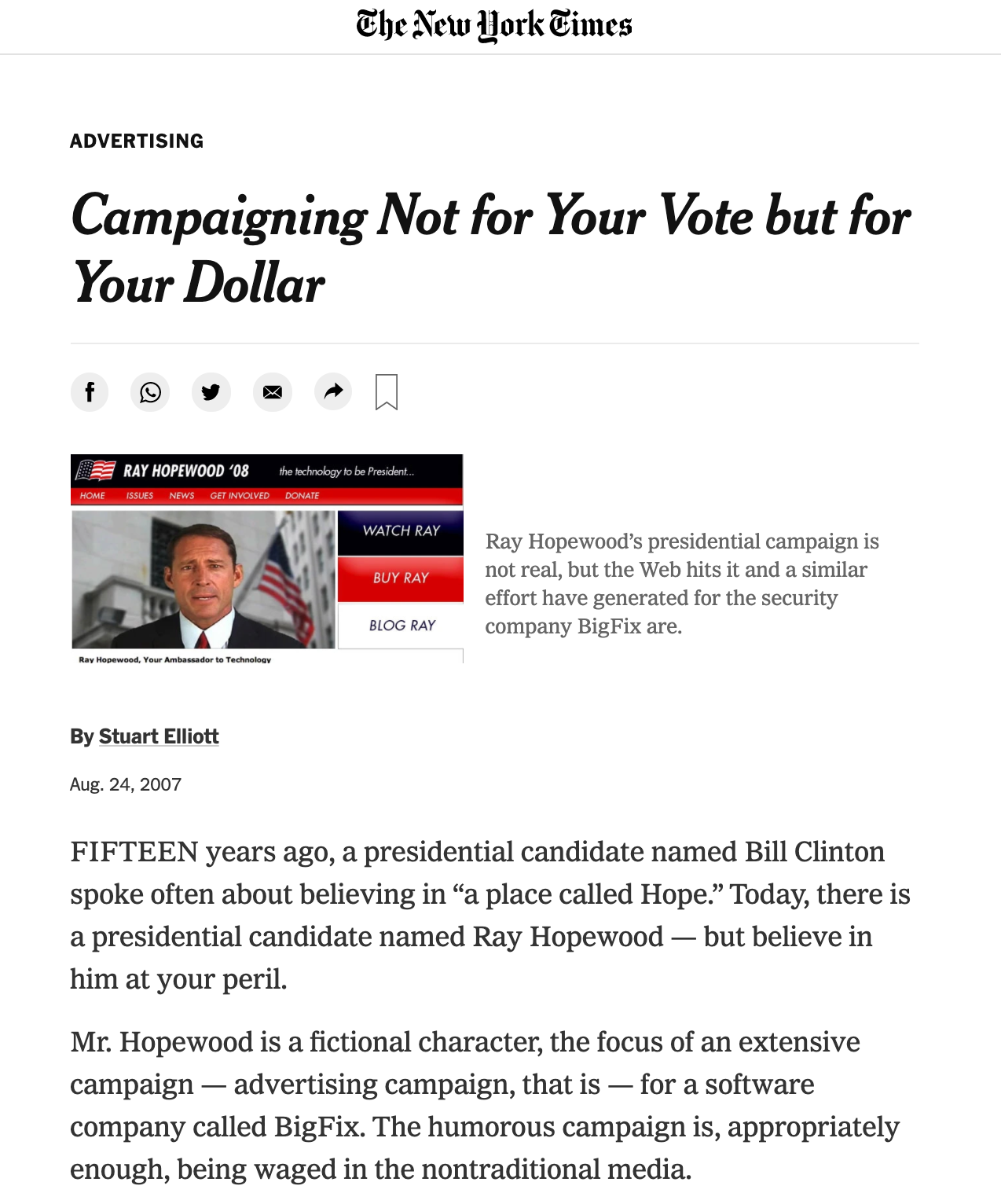
Task: Click the WATCH RAY panel in the image
Action: tap(401, 532)
